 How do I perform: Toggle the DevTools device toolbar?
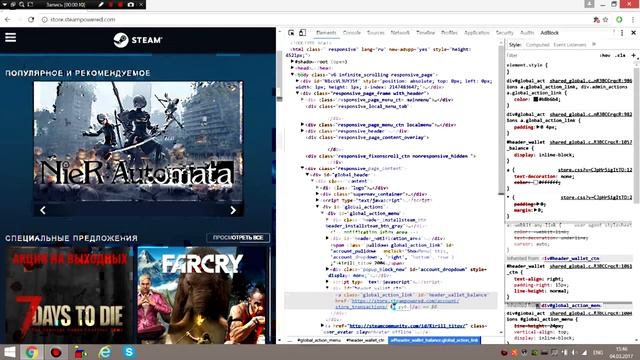(x=302, y=33)
